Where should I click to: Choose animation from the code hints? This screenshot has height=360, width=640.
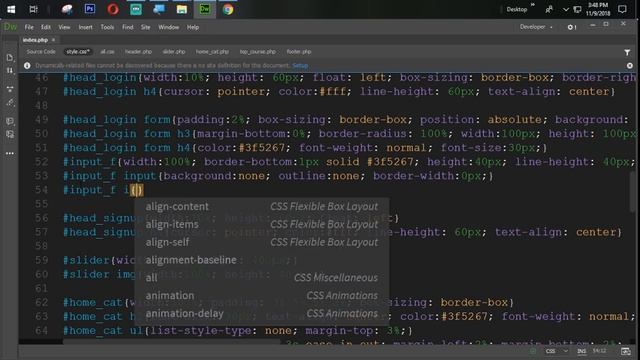tap(262, 296)
